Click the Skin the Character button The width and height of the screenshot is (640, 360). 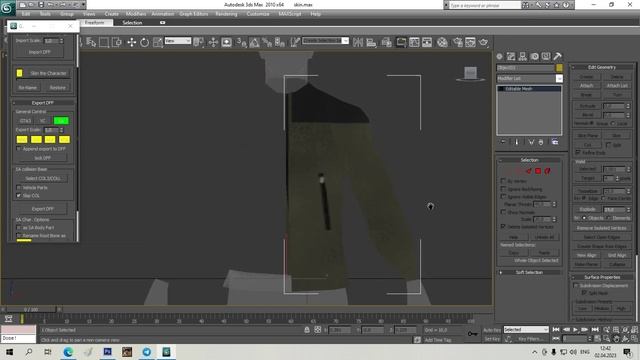[x=48, y=73]
